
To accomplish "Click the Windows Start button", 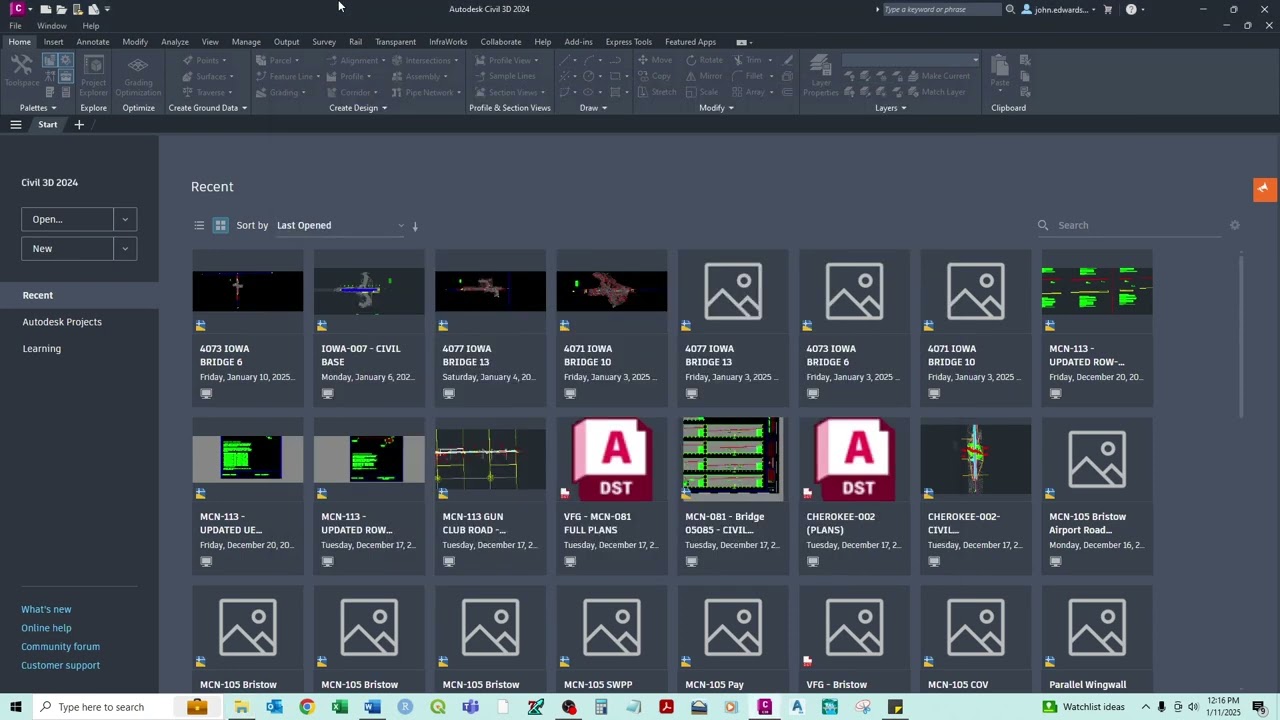I will click(x=16, y=707).
